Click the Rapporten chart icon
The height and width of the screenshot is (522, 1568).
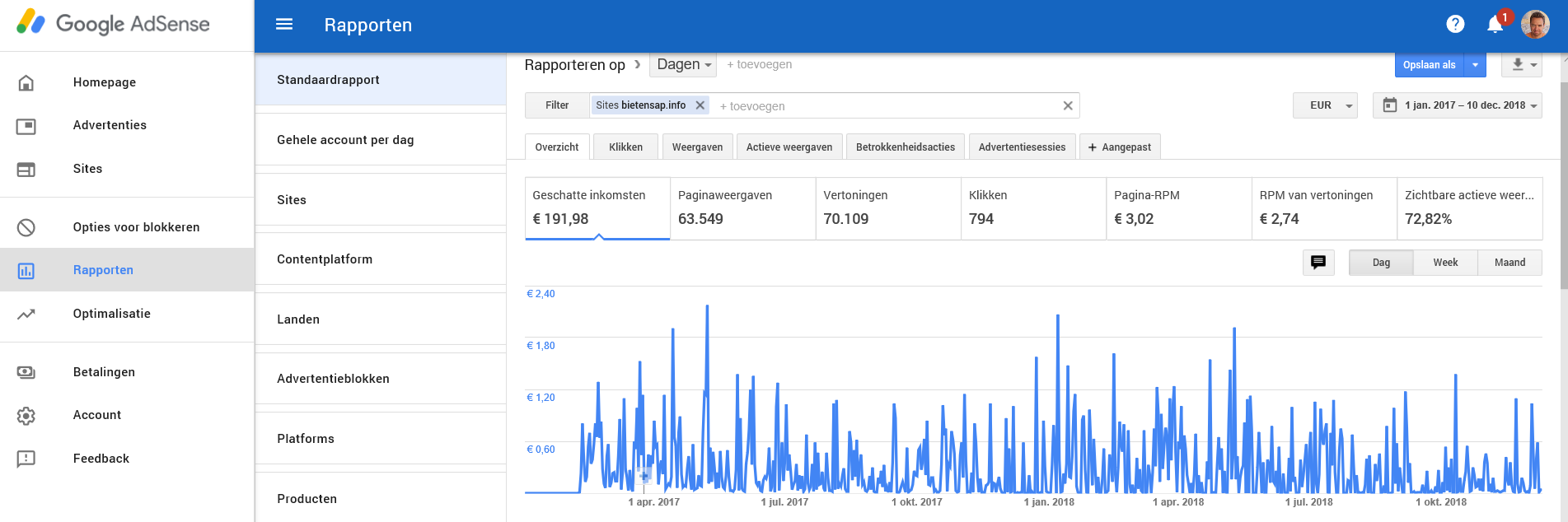26,270
